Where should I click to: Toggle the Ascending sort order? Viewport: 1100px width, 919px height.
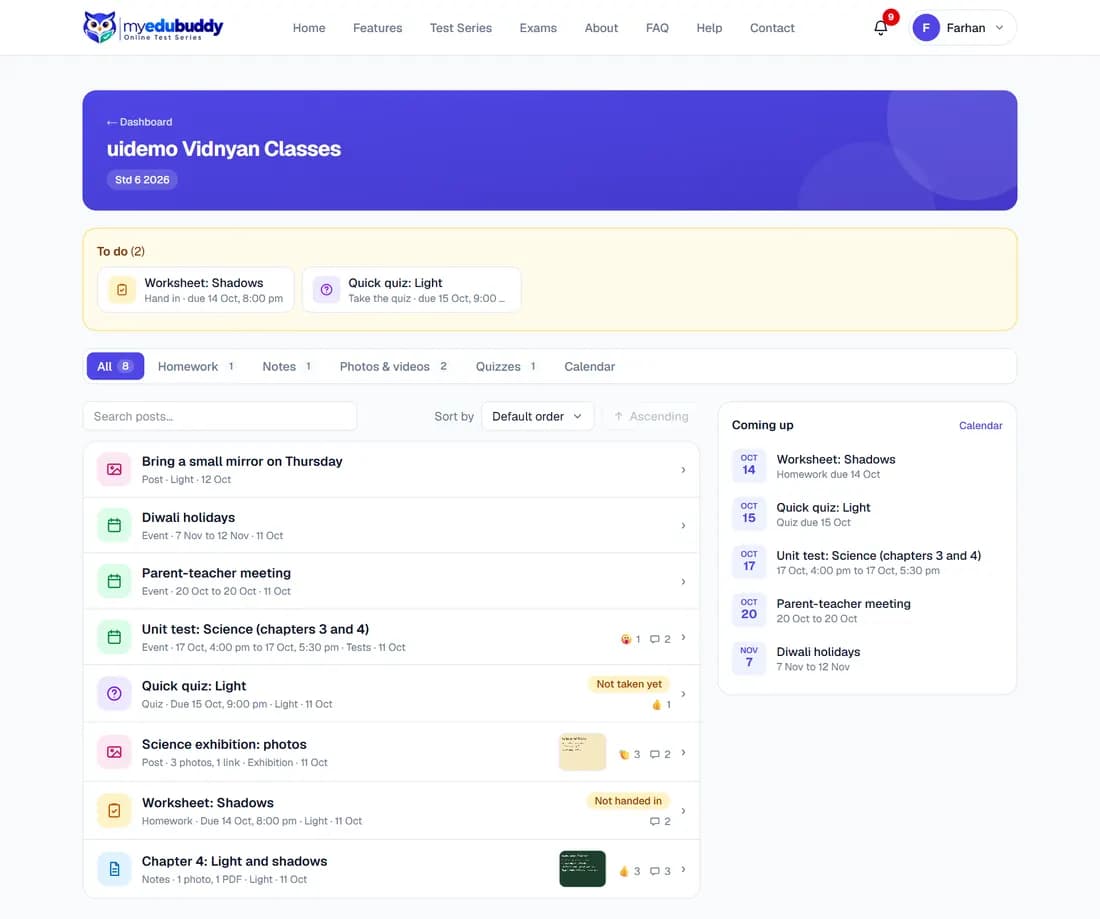click(651, 417)
